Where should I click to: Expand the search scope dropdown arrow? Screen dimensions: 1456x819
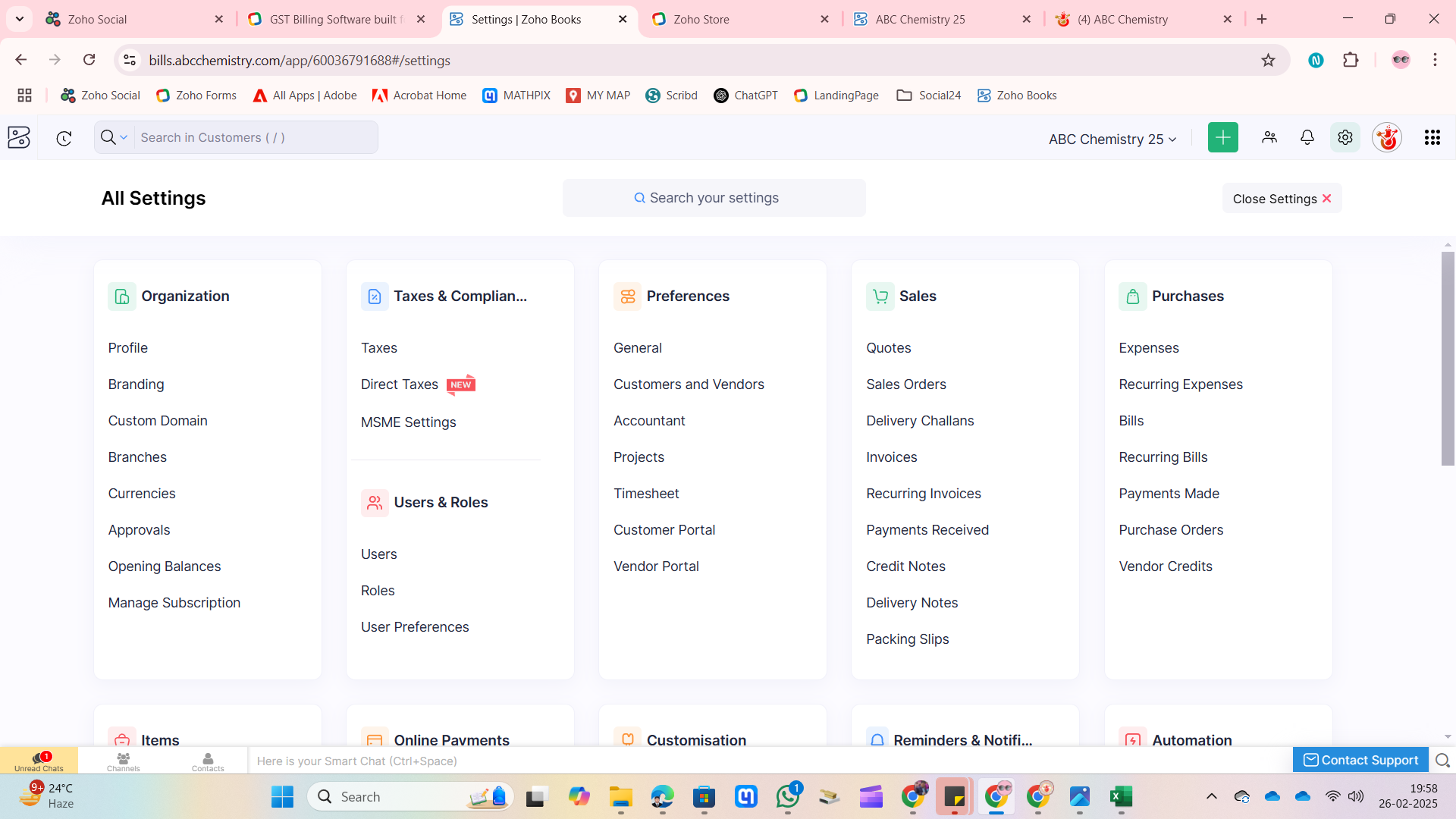point(124,137)
